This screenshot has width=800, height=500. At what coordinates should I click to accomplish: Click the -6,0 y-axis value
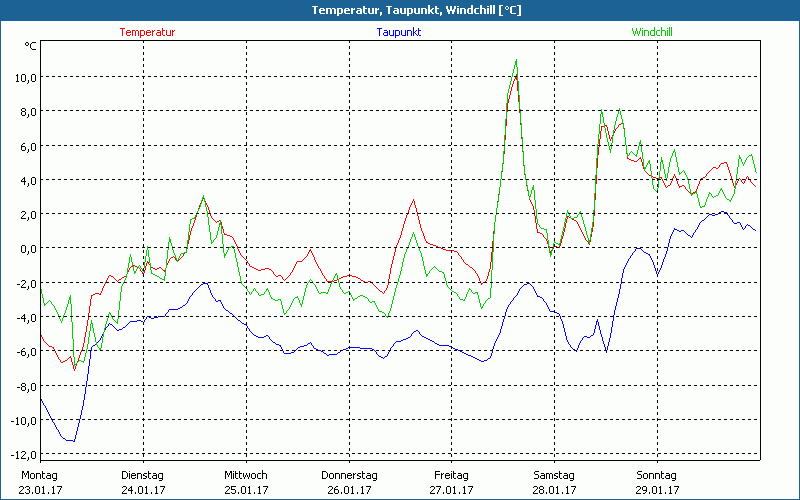tap(25, 352)
